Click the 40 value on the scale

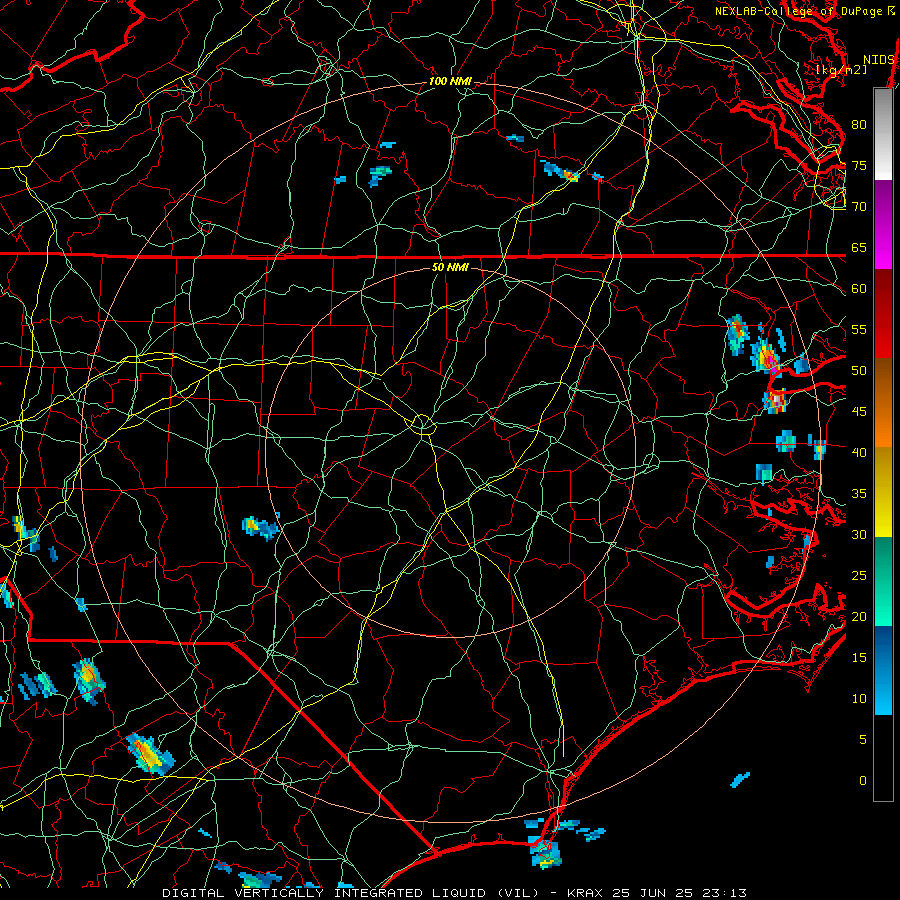(859, 453)
